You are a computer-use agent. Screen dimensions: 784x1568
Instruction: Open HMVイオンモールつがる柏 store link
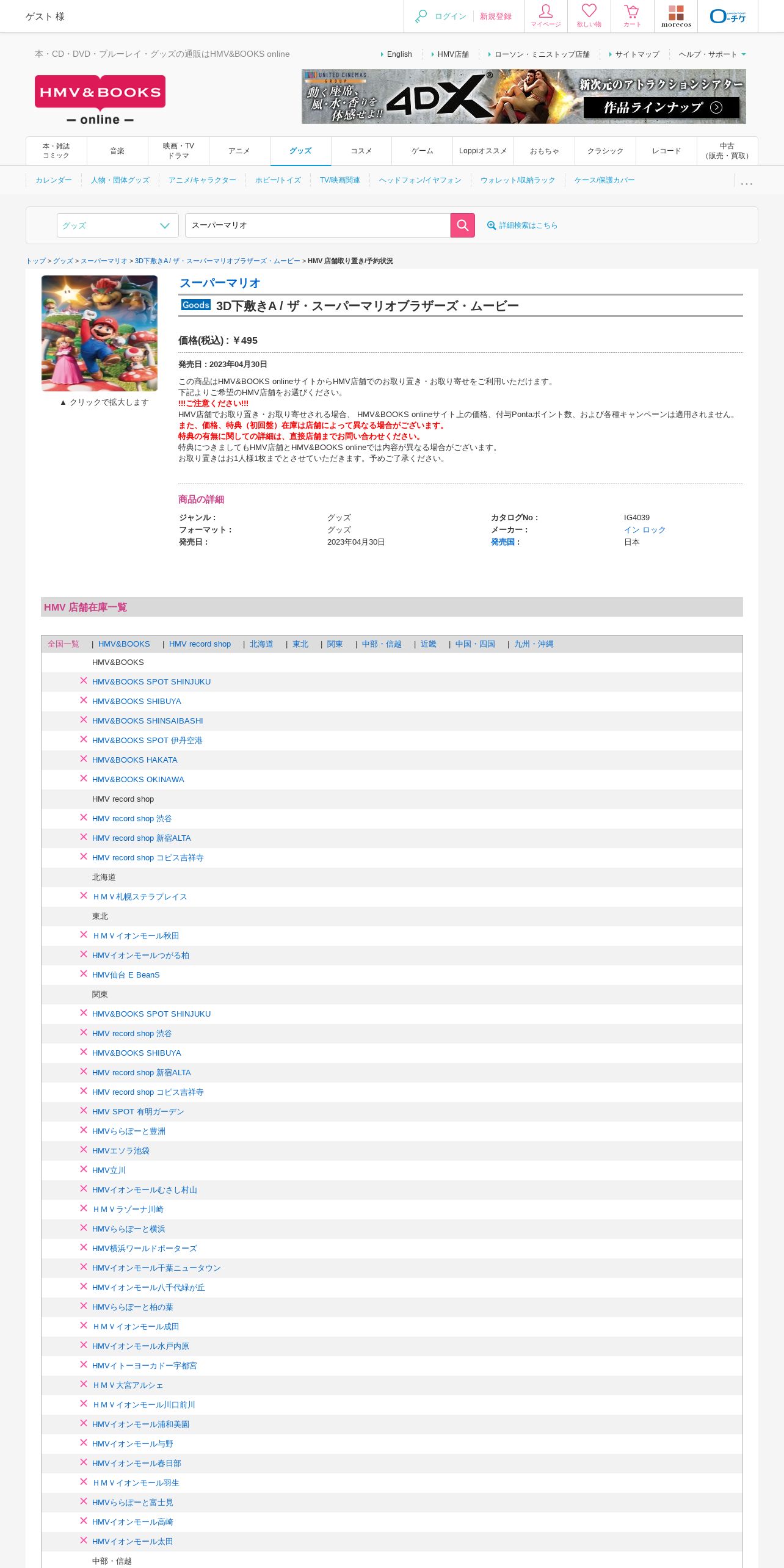pos(140,956)
